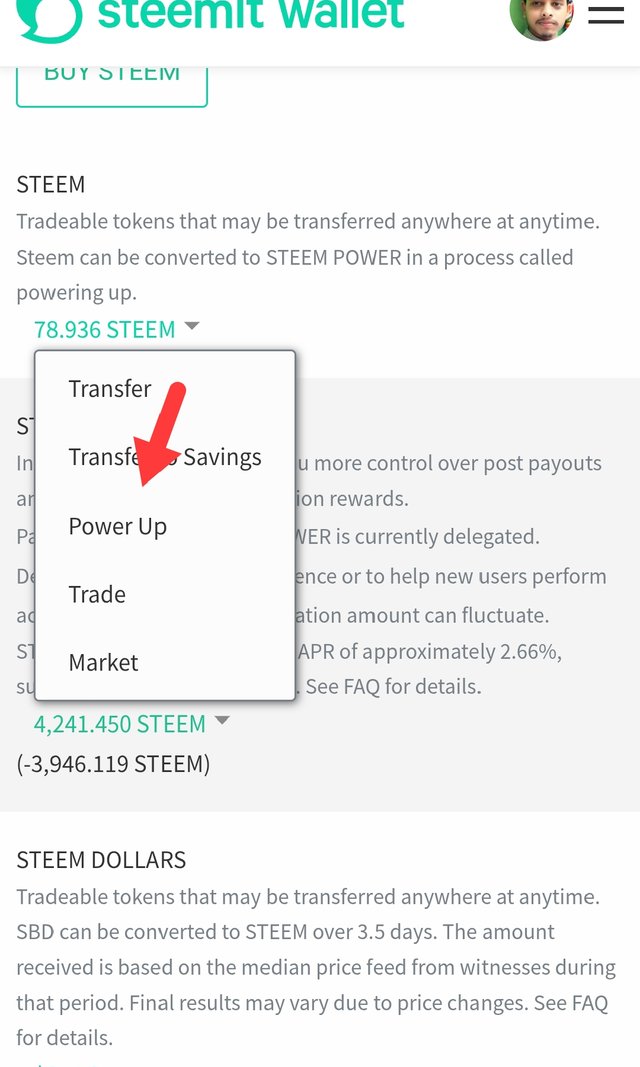The image size is (640, 1067).
Task: Open the 78.936 STEEM balance dropdown
Action: click(x=105, y=329)
